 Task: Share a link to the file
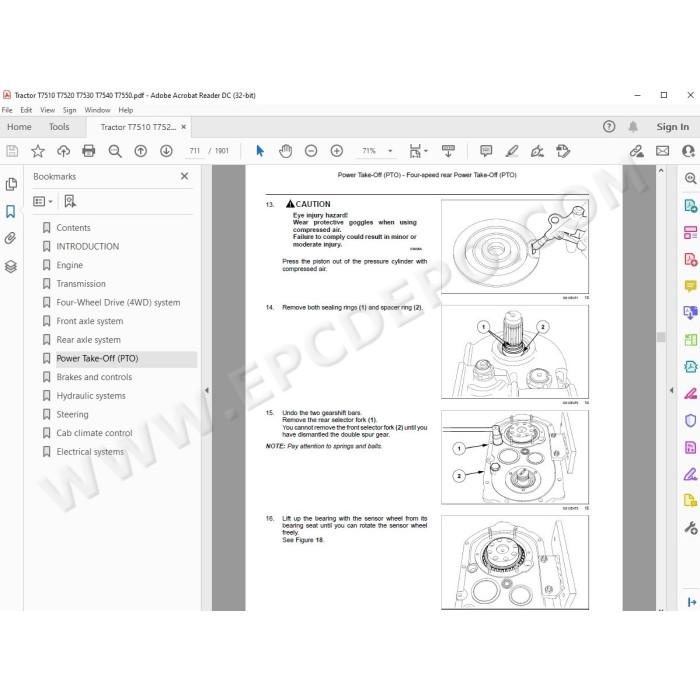[637, 151]
